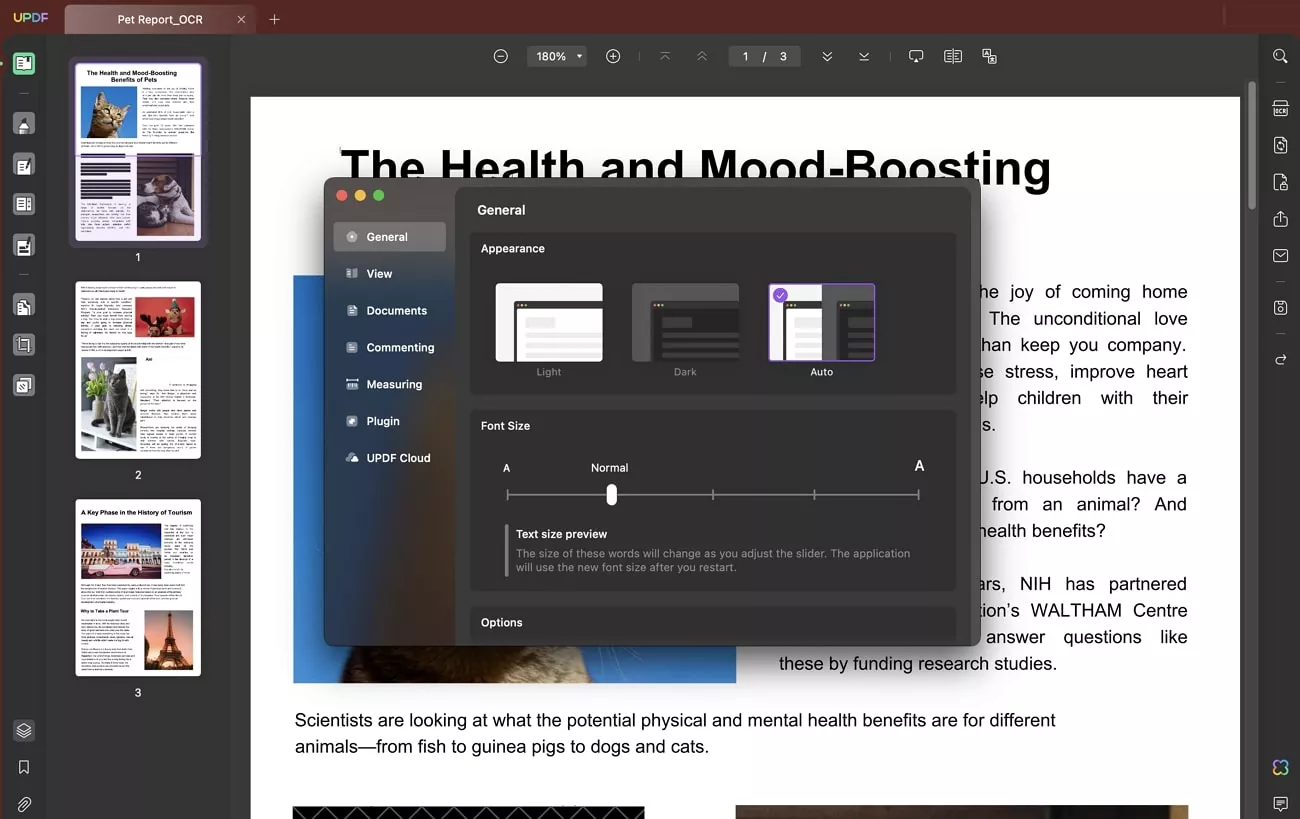The width and height of the screenshot is (1300, 819).
Task: Select the Light appearance option
Action: tap(549, 323)
